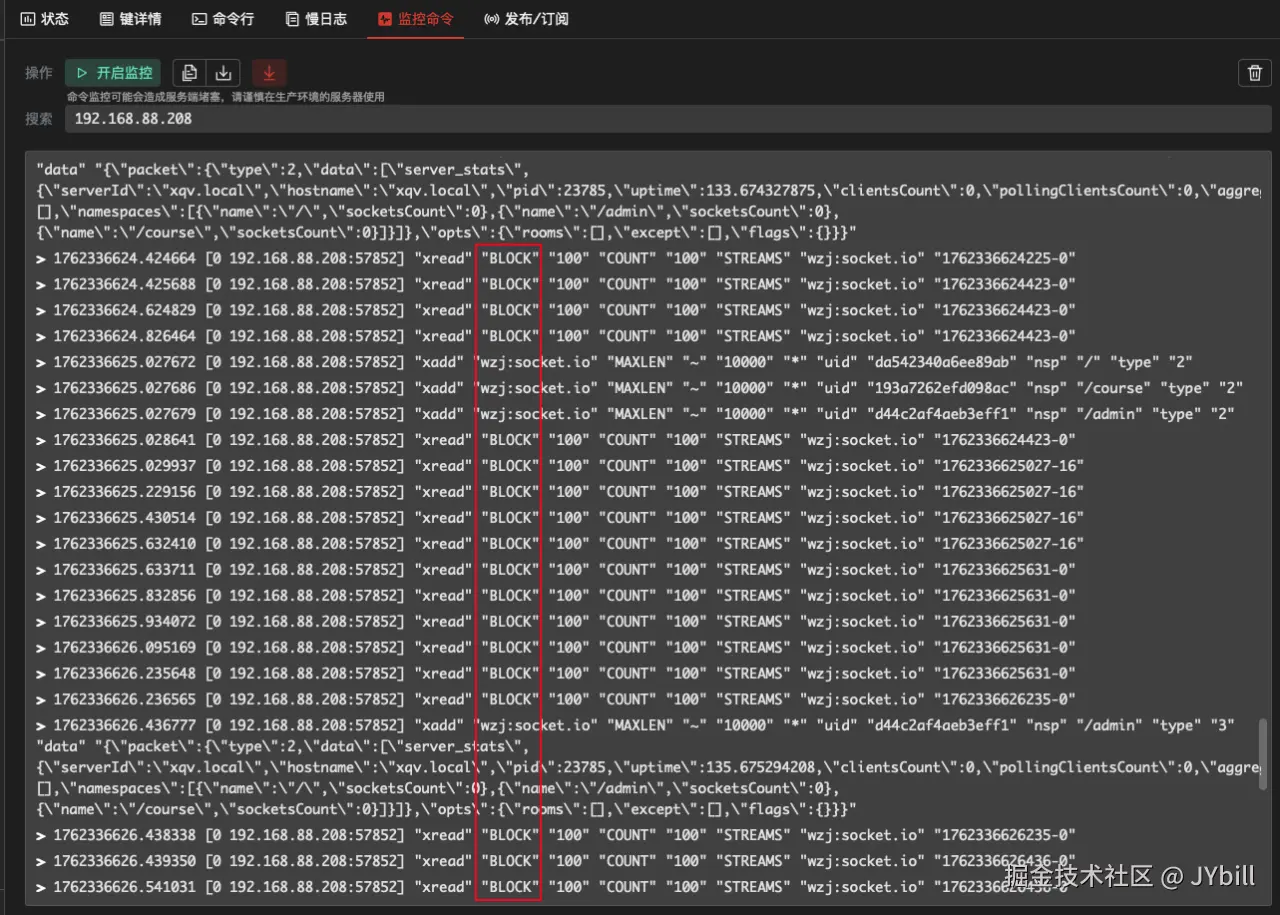Click timestamp 1762336624.624829 in the log
The width and height of the screenshot is (1280, 915).
coord(127,310)
